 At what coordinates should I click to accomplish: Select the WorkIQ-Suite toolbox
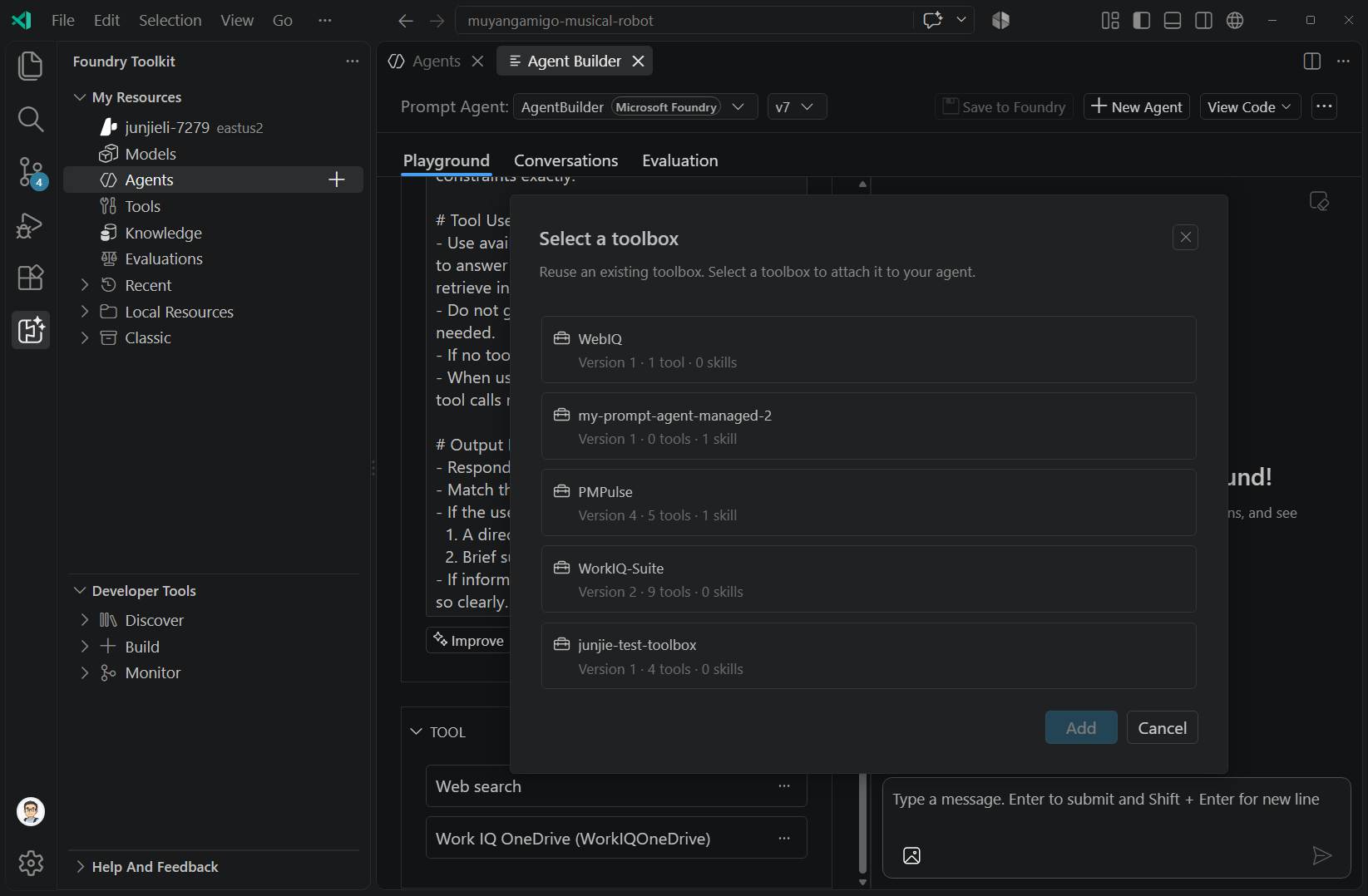[868, 578]
